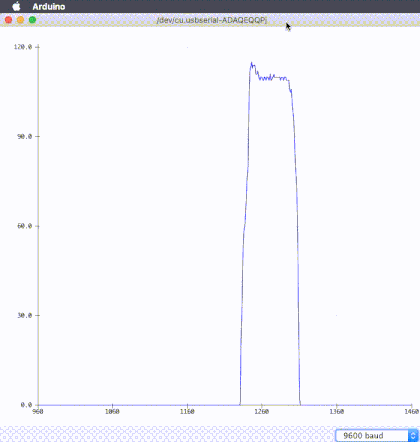The width and height of the screenshot is (420, 442).
Task: Open the 9600 baud rate dropdown
Action: pos(377,435)
